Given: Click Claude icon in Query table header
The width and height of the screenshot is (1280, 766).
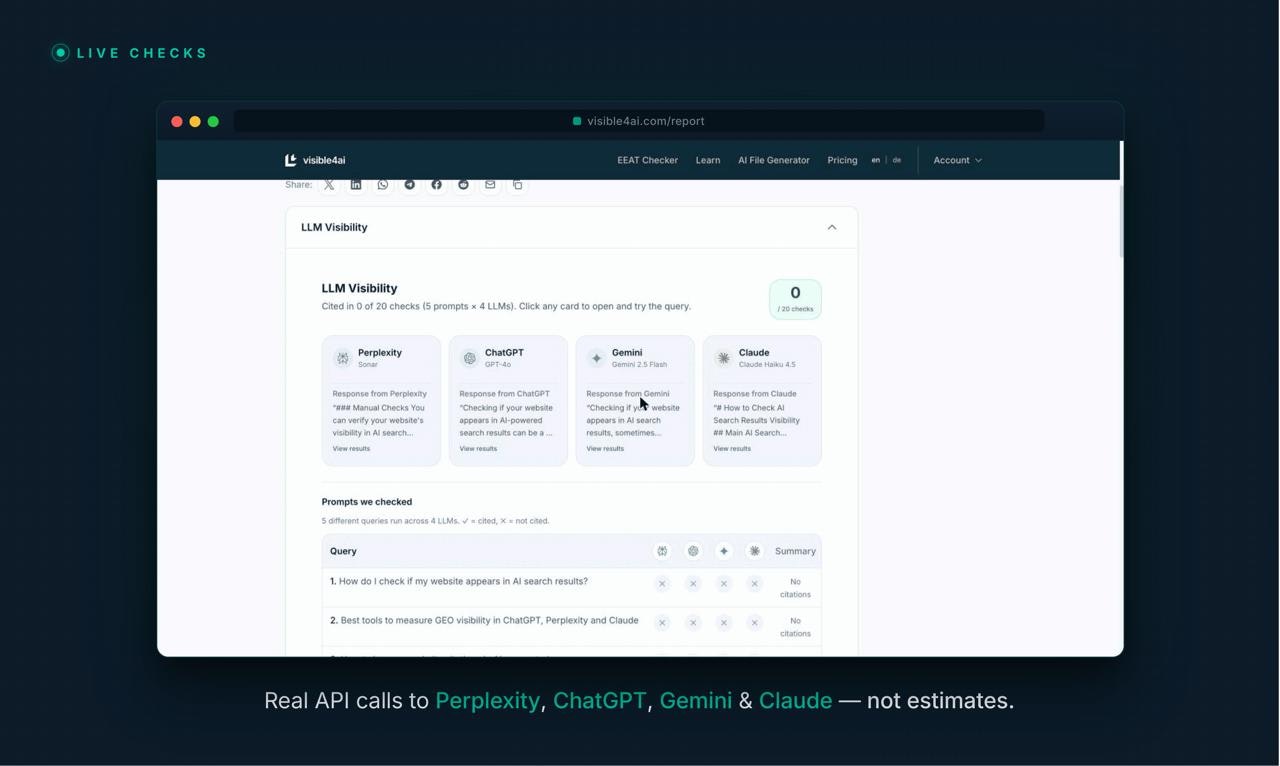Looking at the screenshot, I should coord(755,551).
